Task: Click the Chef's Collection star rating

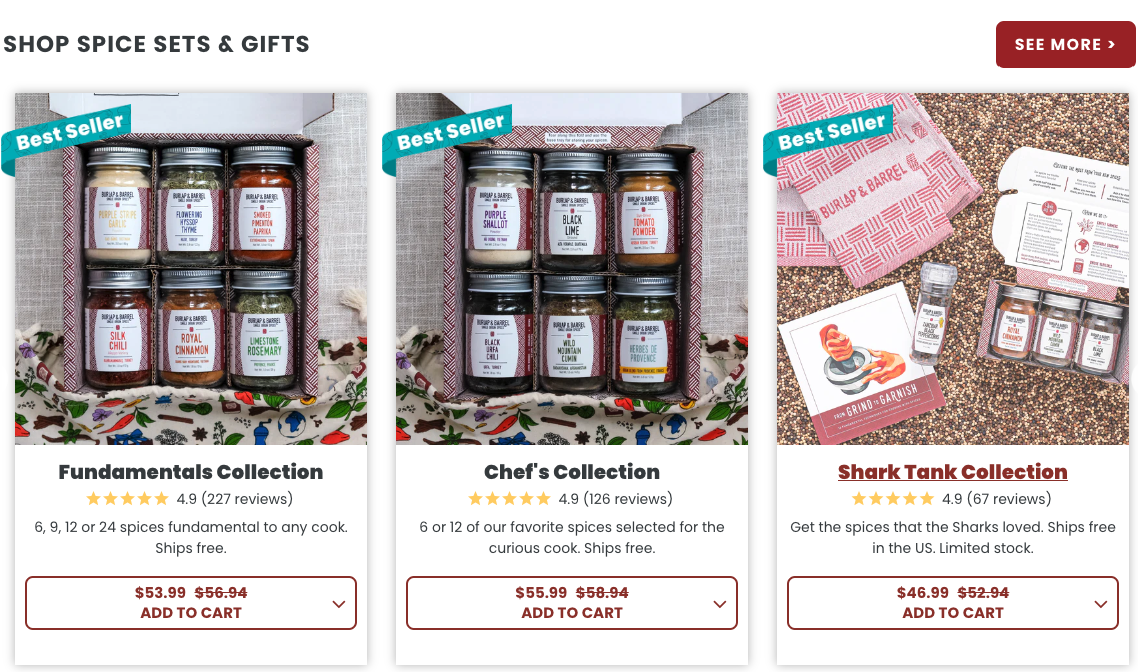Action: coord(509,499)
